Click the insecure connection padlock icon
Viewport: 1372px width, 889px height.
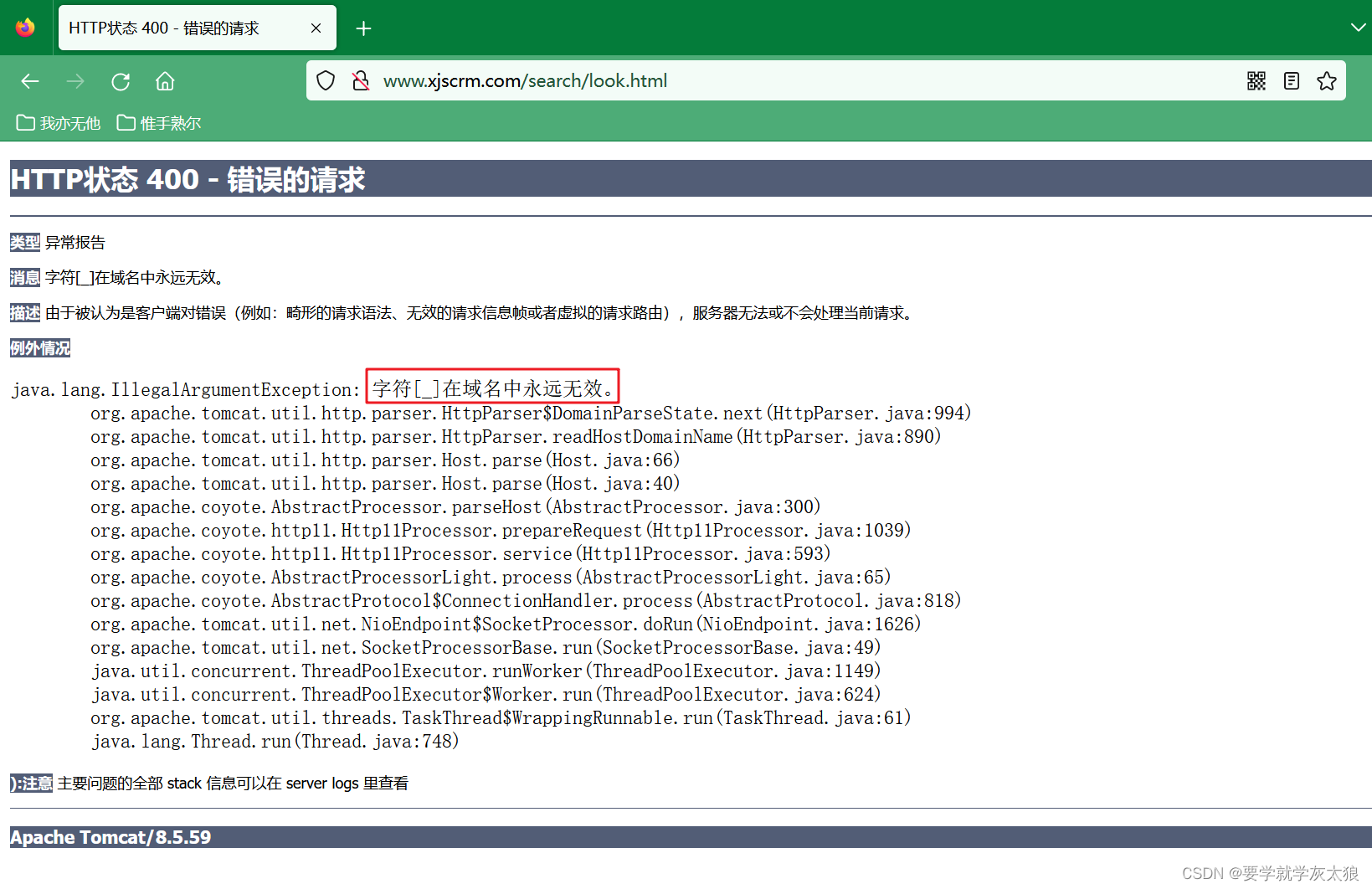pos(361,80)
